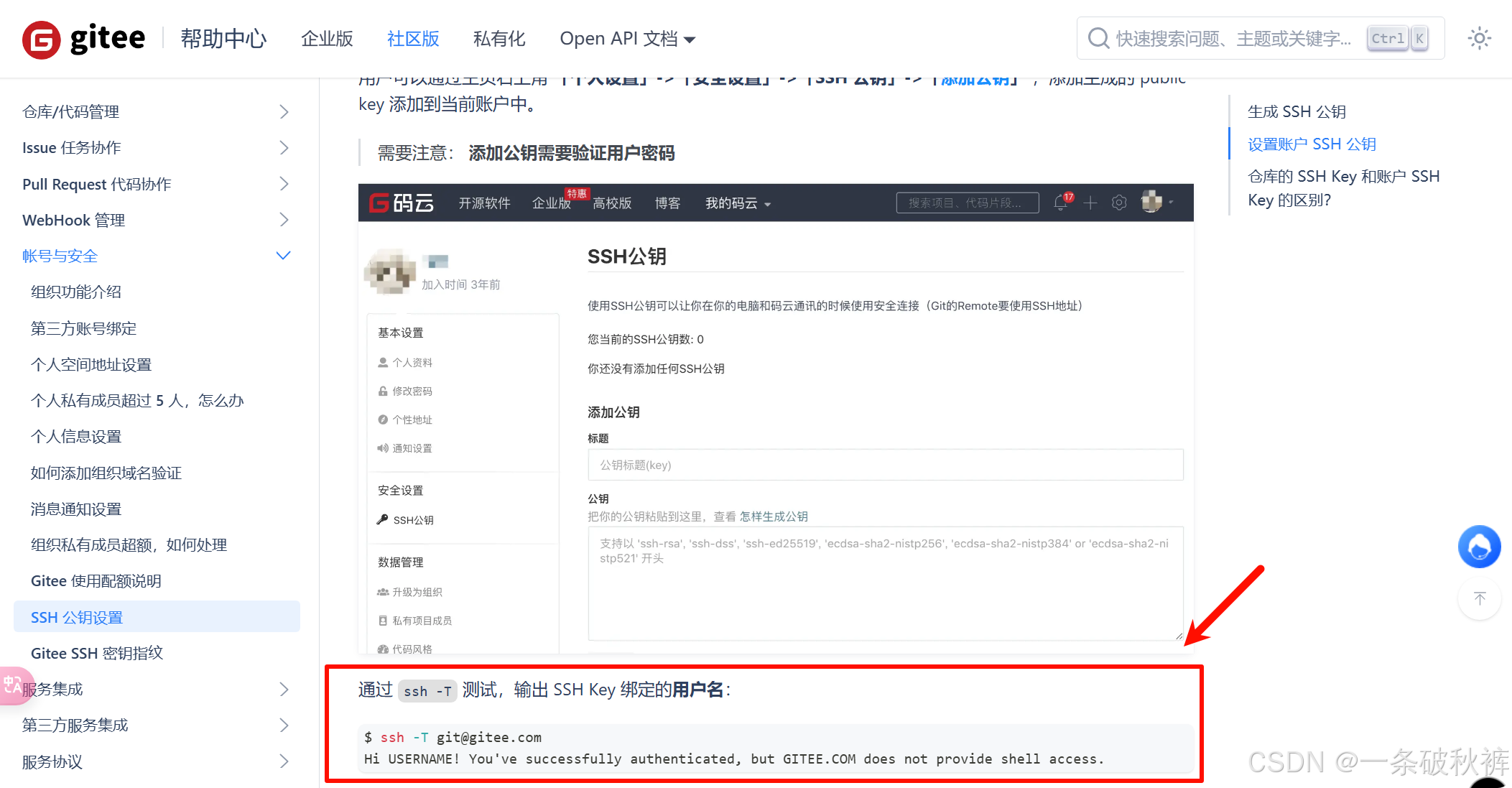The height and width of the screenshot is (788, 1512).
Task: Click 个性地址 in screenshot sidebar
Action: (x=412, y=420)
